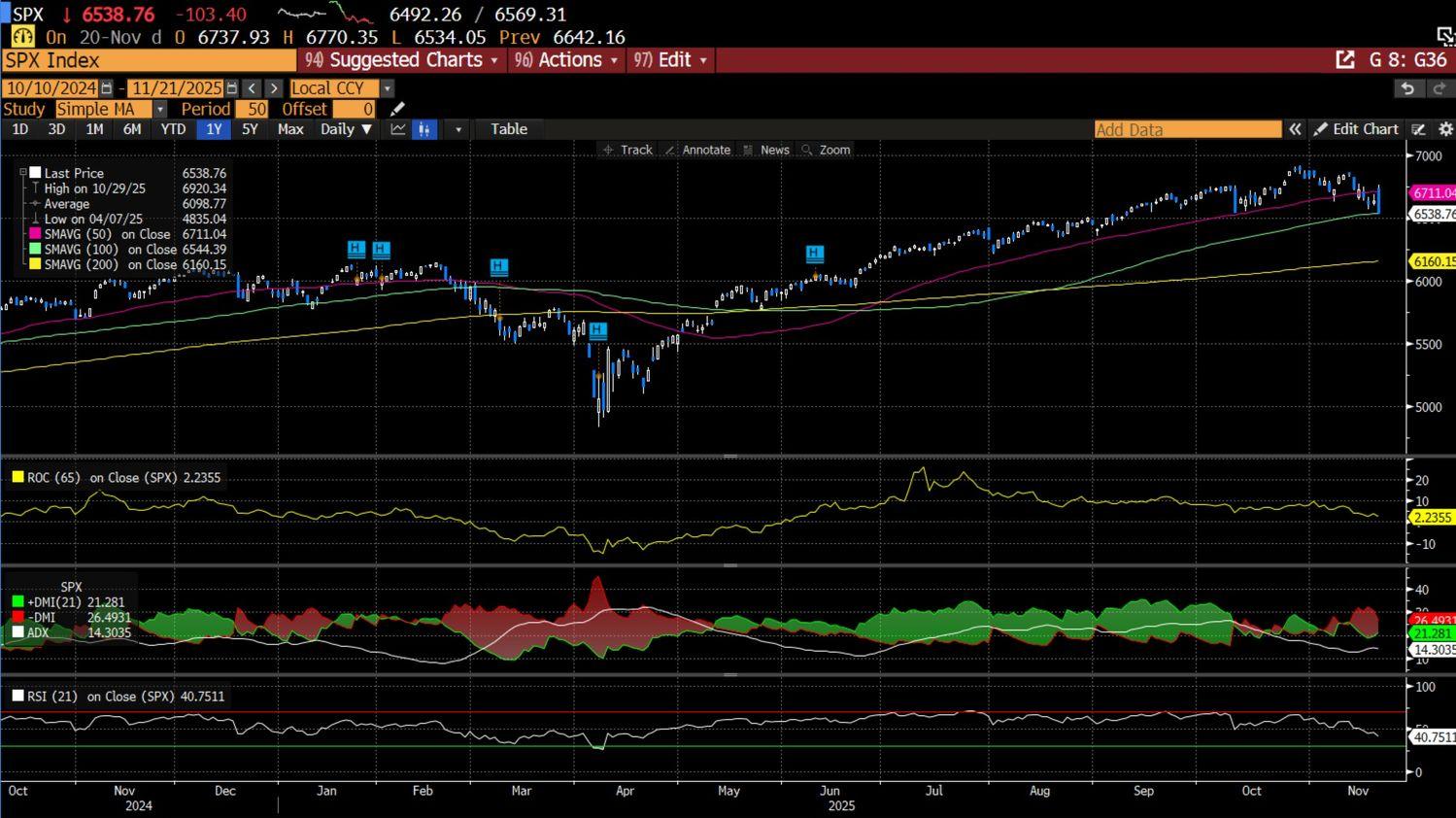1456x818 pixels.
Task: Toggle the Track crosshair mode
Action: coord(627,150)
